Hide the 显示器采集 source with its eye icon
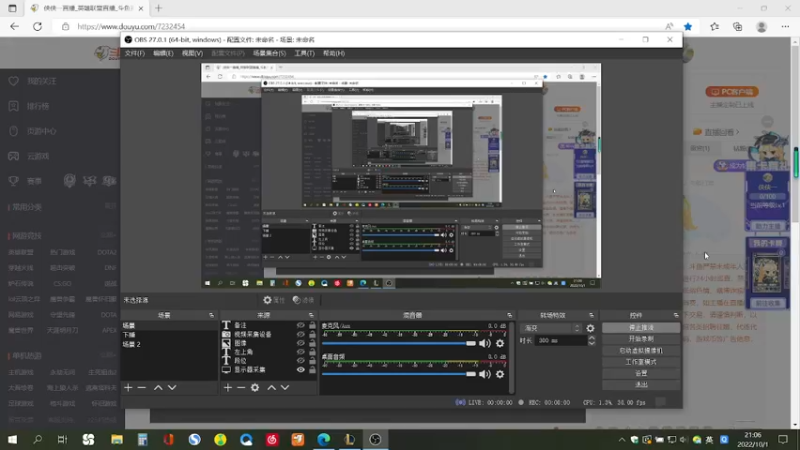Screen dimensions: 800x450 coord(301,369)
